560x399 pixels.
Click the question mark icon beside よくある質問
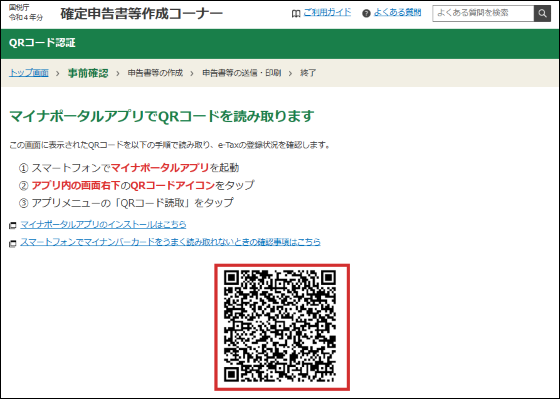click(366, 14)
